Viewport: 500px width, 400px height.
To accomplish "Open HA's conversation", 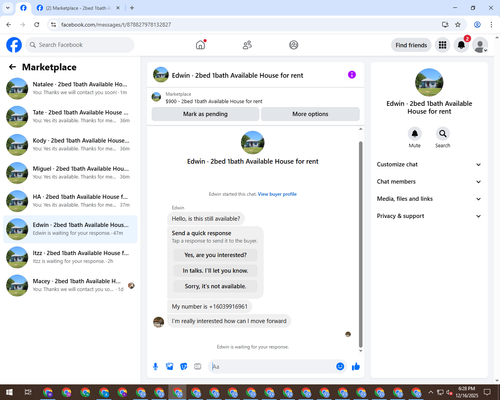I will coord(70,201).
